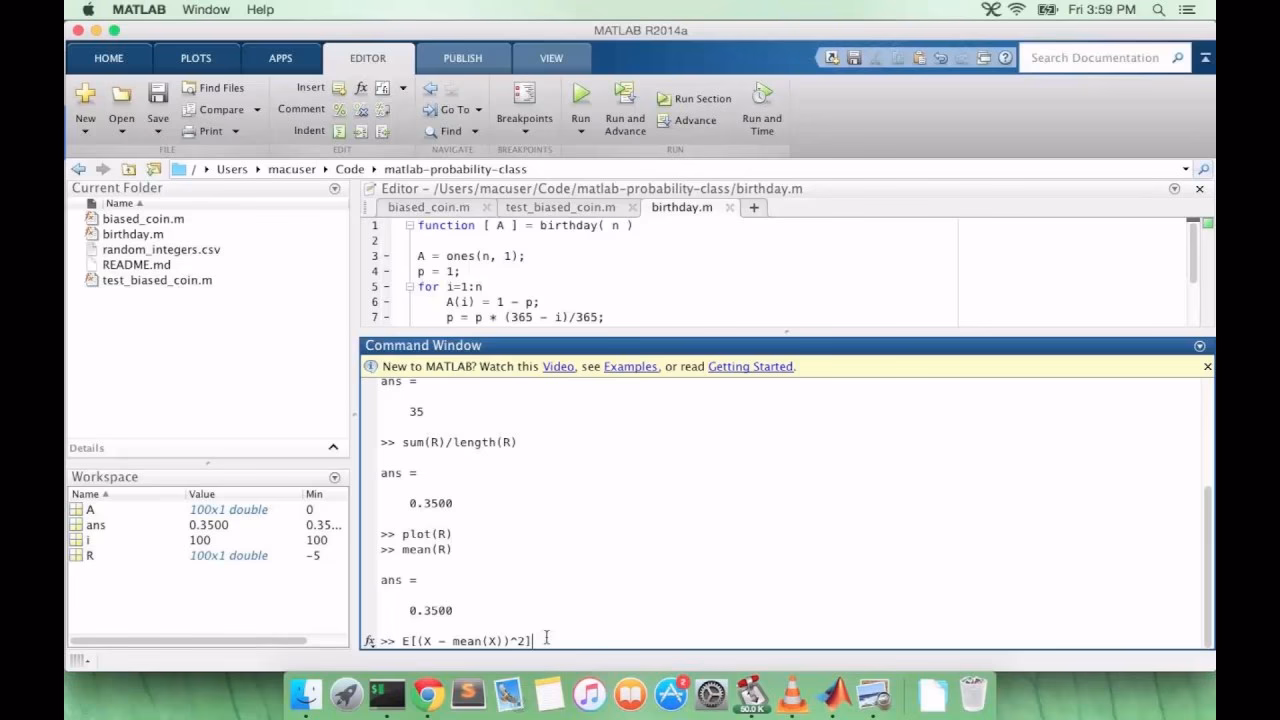Expand the Go To dropdown
Image resolution: width=1280 pixels, height=720 pixels.
(477, 109)
